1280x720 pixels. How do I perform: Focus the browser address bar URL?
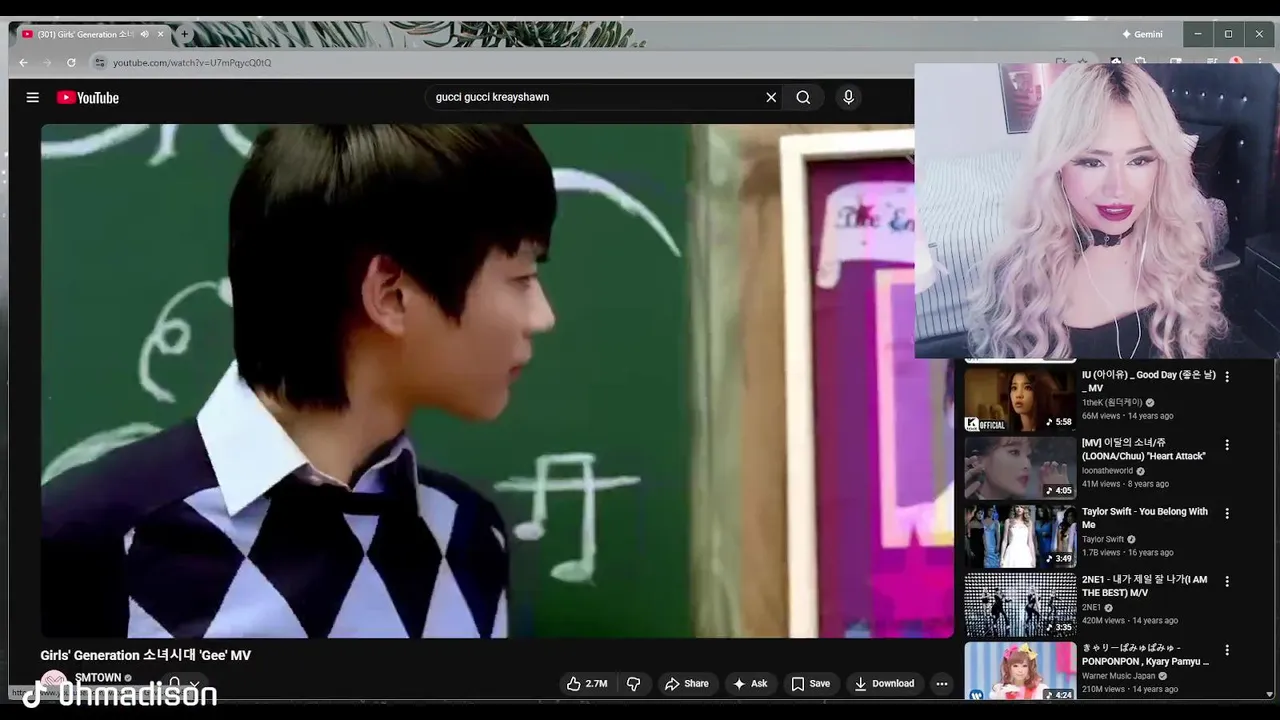pos(192,62)
